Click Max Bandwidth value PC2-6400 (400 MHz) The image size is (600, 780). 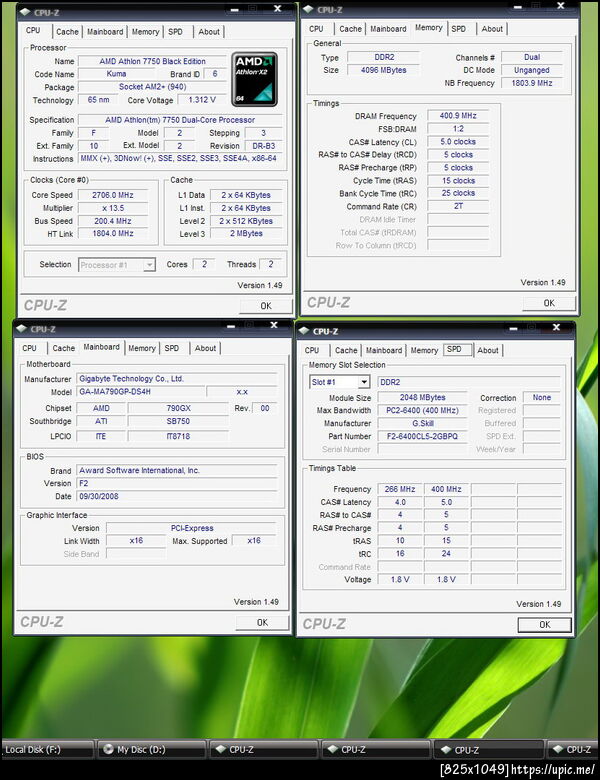(x=422, y=410)
